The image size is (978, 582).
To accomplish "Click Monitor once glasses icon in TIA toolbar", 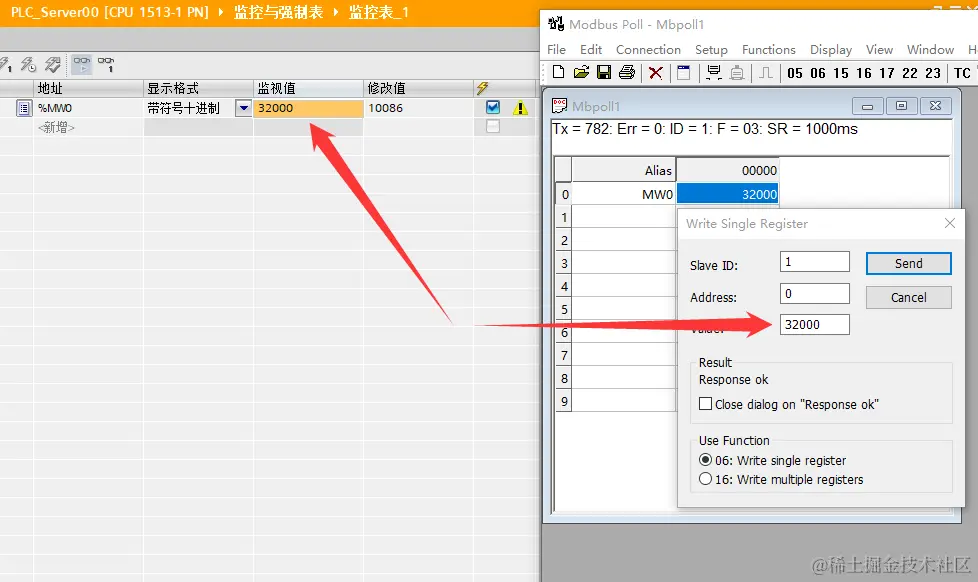I will (x=106, y=64).
